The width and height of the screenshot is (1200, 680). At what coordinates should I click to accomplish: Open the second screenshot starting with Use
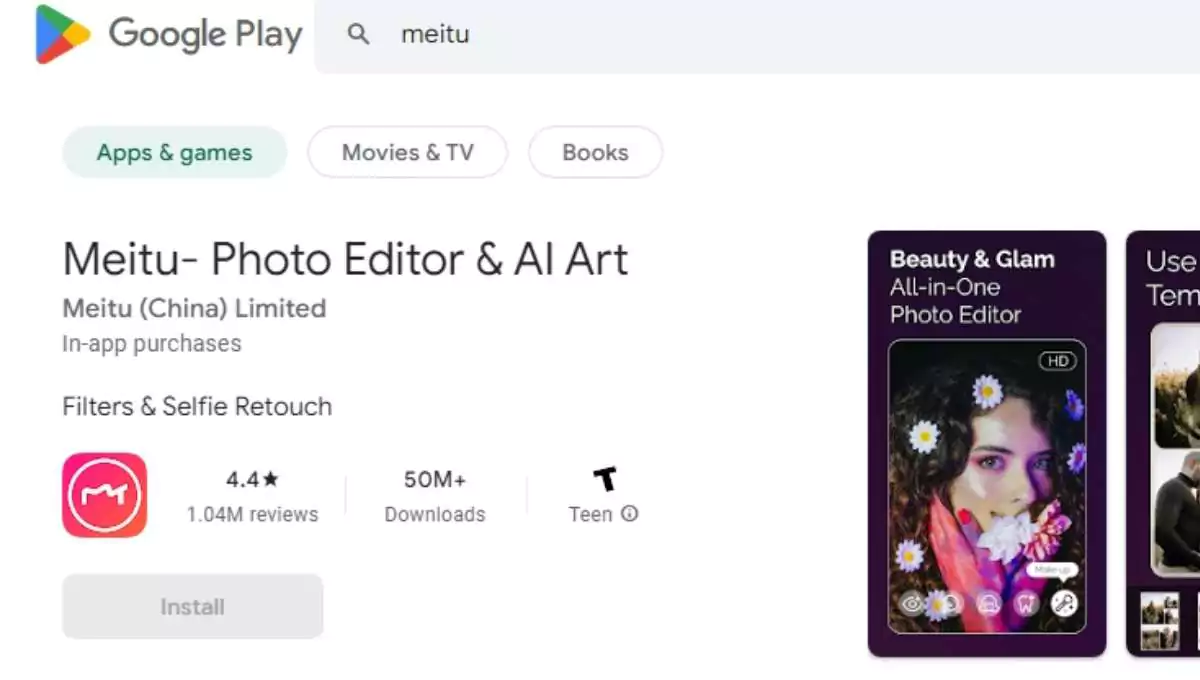(1163, 444)
